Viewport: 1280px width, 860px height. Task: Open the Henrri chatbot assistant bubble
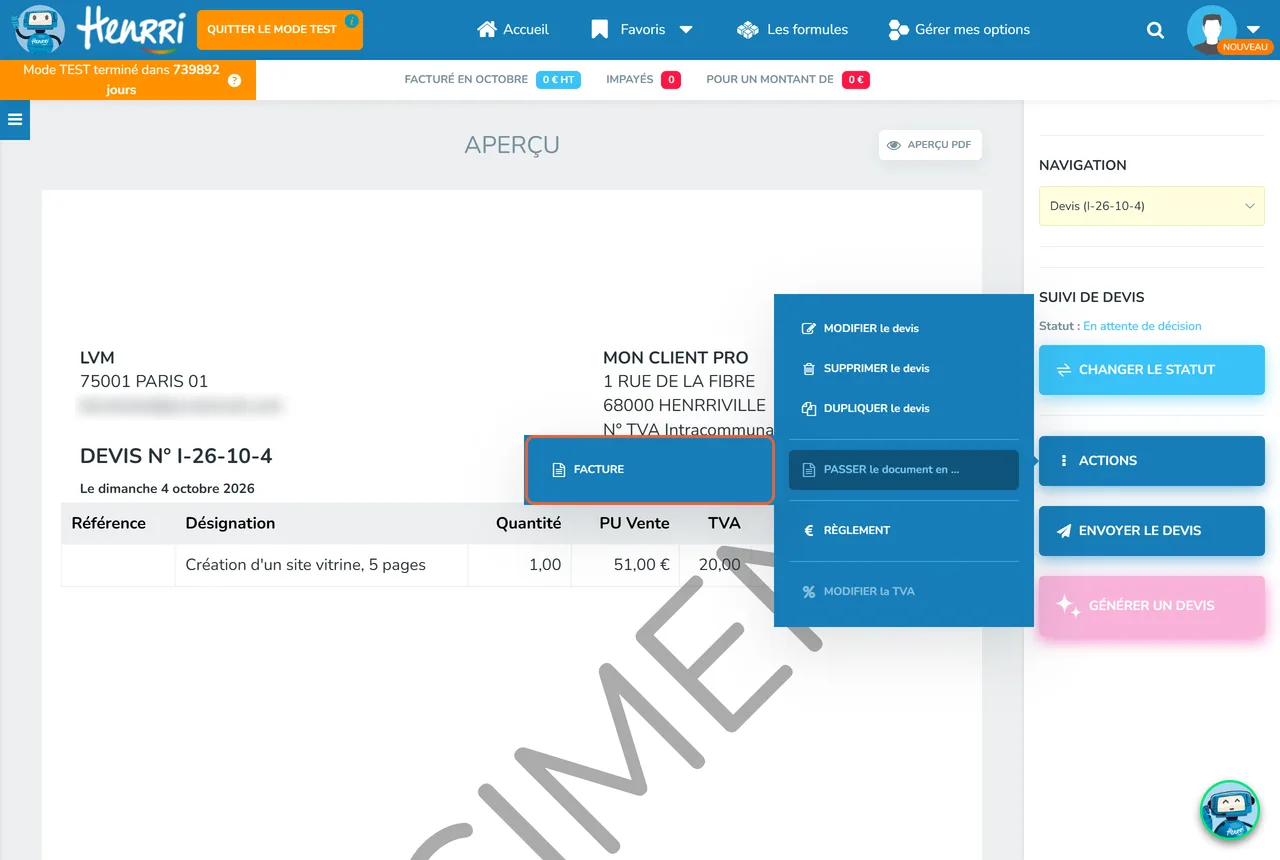coord(1229,810)
